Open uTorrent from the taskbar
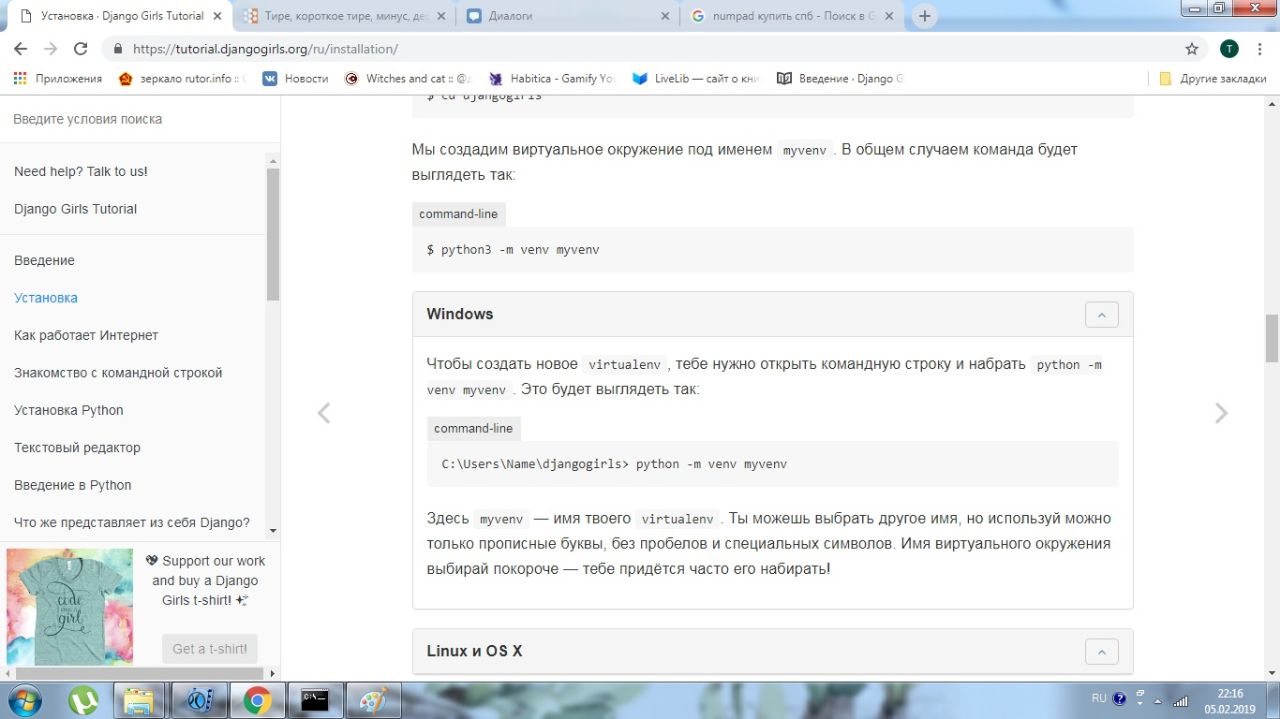Screen dimensions: 1280x719 (x=84, y=700)
